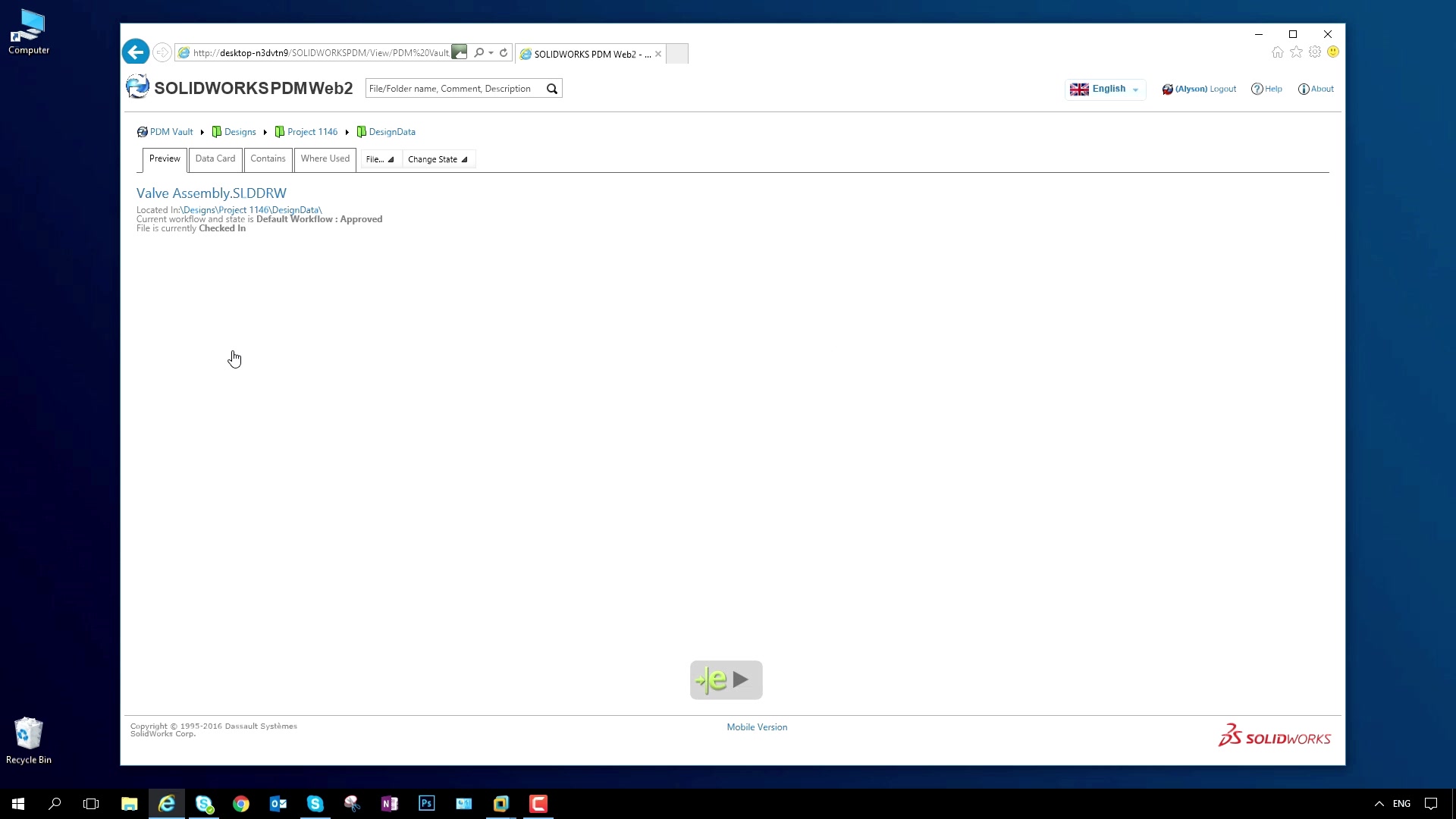Open the File actions dropdown menu
This screenshot has height=819, width=1456.
pos(380,158)
